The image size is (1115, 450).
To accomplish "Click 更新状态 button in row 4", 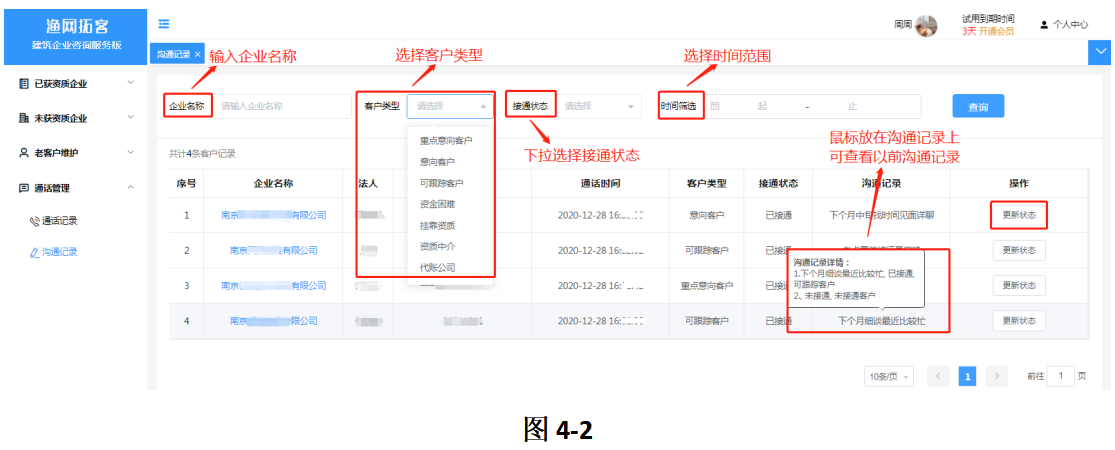I will tap(1019, 321).
